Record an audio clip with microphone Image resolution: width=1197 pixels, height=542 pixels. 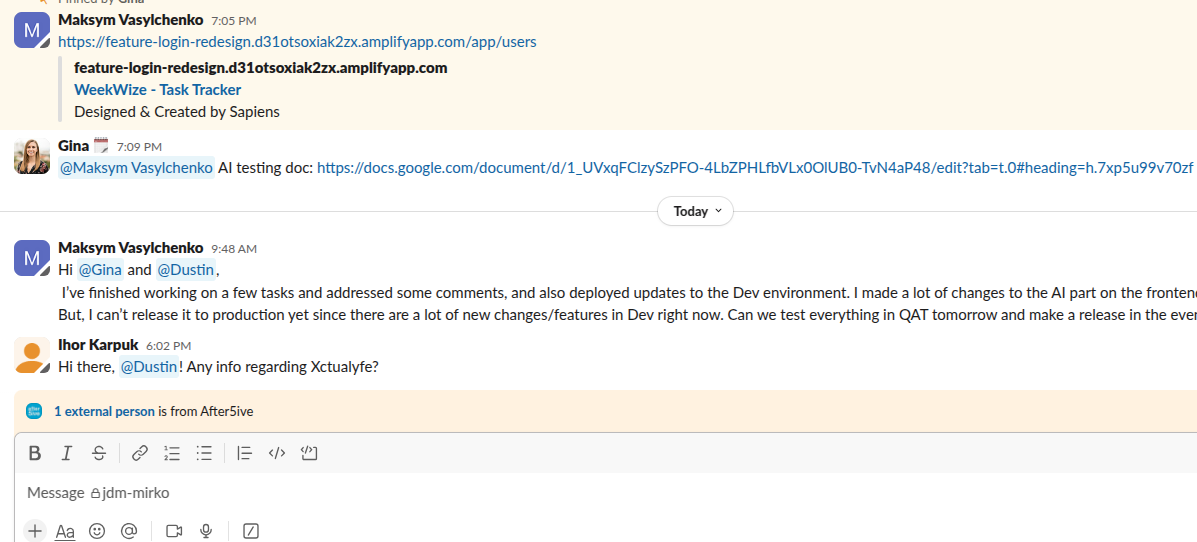pos(206,531)
